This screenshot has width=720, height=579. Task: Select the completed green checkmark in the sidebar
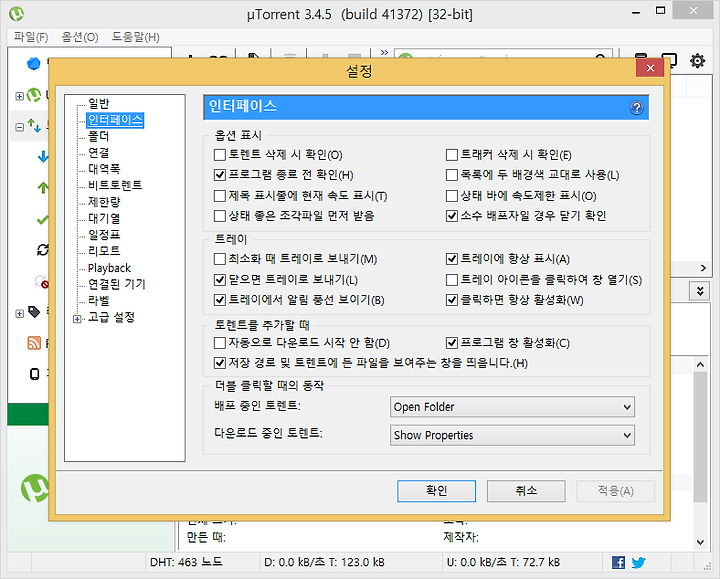pos(42,220)
